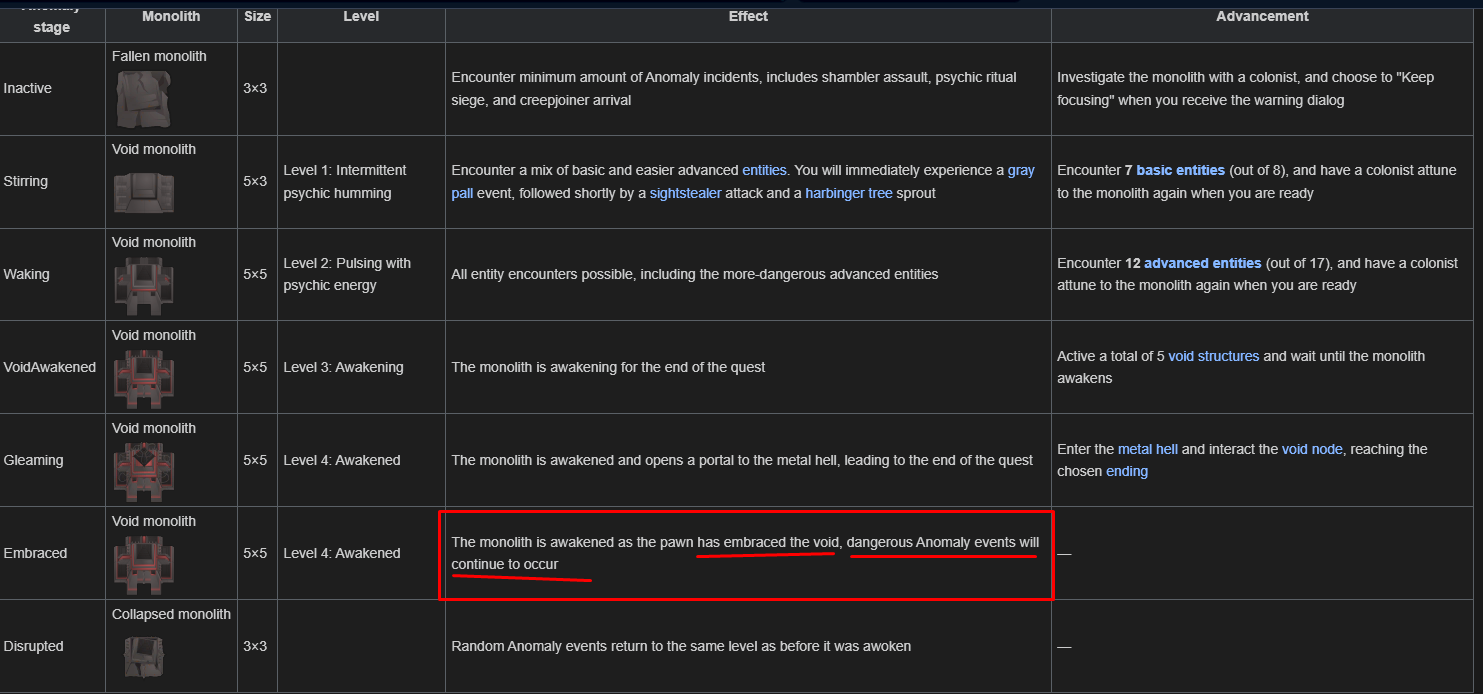Viewport: 1483px width, 694px height.
Task: Click the Embraced stage monolith image
Action: click(x=143, y=564)
